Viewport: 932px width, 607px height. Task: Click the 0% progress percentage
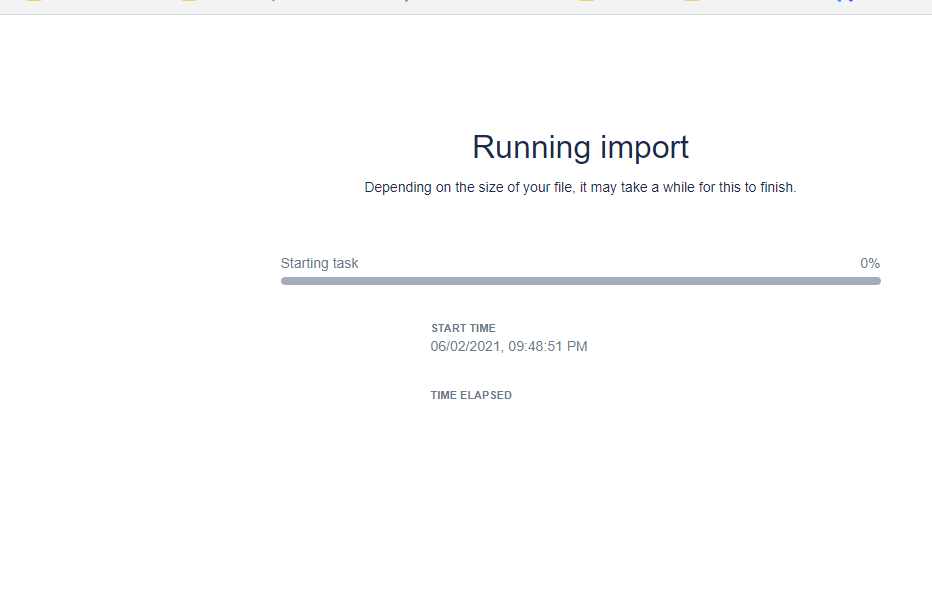[x=869, y=264]
